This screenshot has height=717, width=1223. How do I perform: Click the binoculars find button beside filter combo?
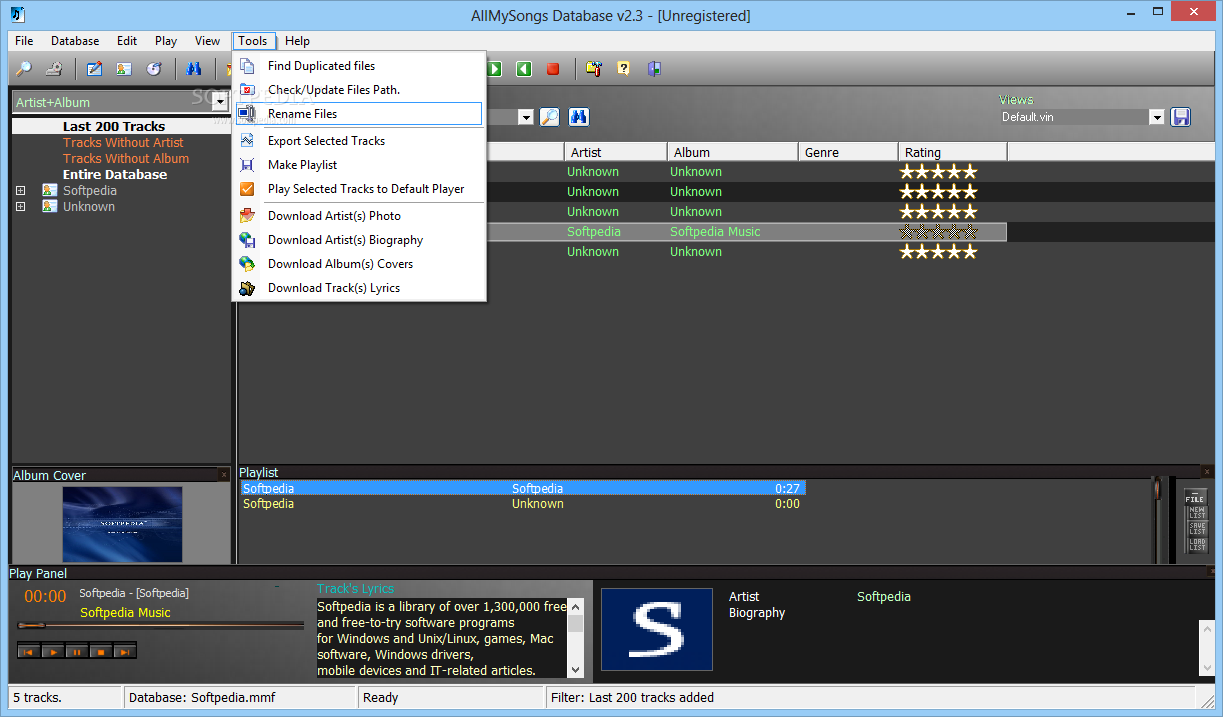578,117
